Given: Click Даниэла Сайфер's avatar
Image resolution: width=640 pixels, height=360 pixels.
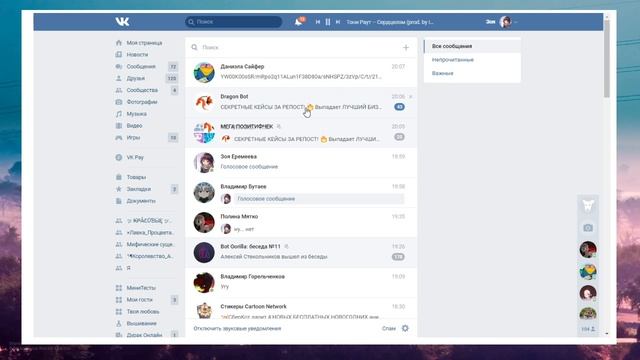Looking at the screenshot, I should [204, 73].
